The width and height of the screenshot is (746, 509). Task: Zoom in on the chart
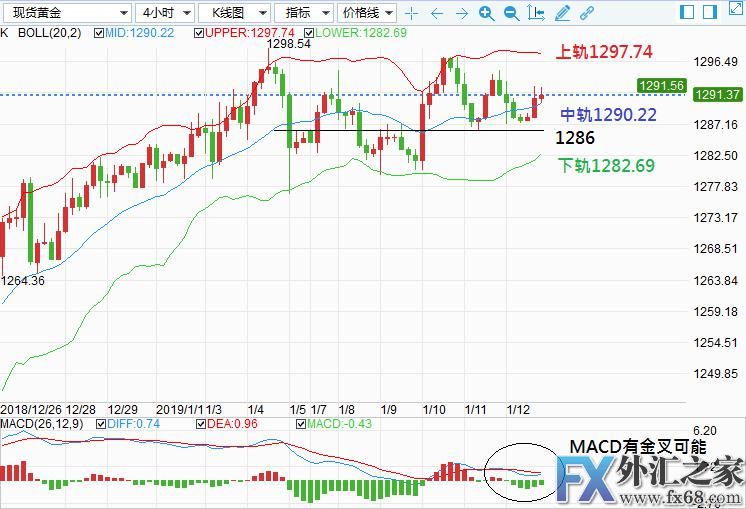coord(486,13)
